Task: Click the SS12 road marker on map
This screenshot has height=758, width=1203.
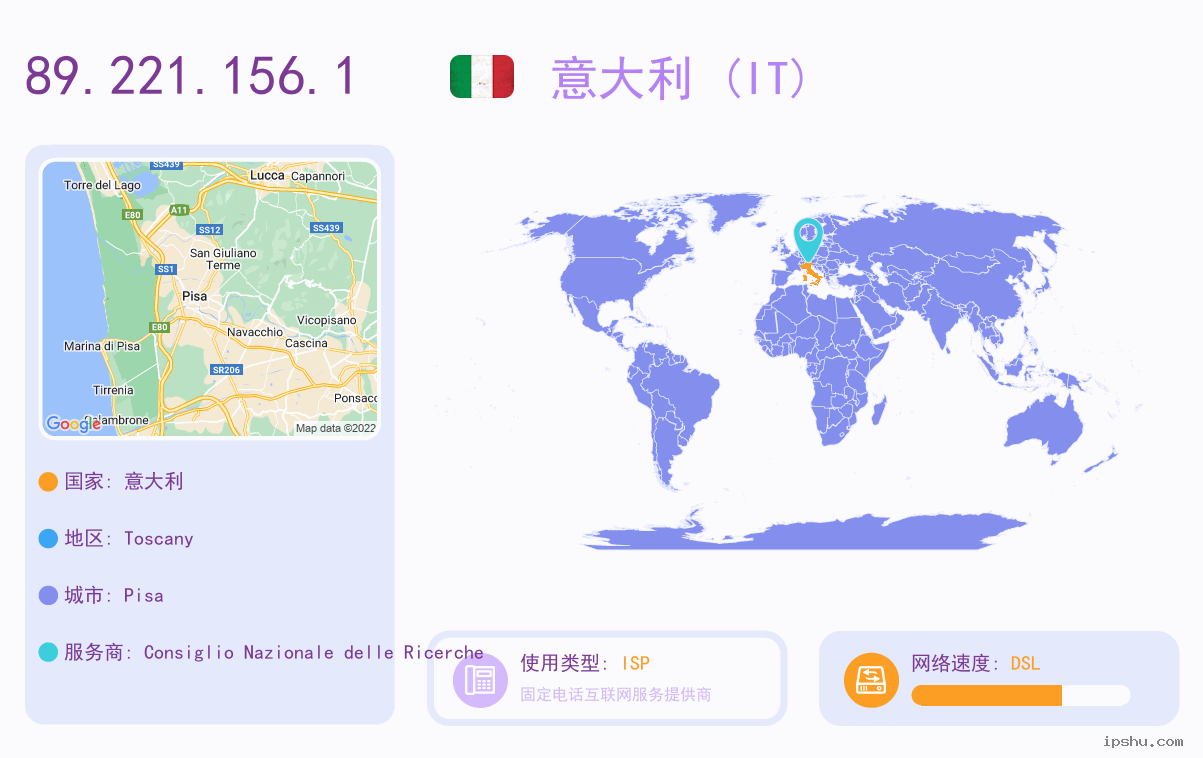Action: [x=209, y=230]
